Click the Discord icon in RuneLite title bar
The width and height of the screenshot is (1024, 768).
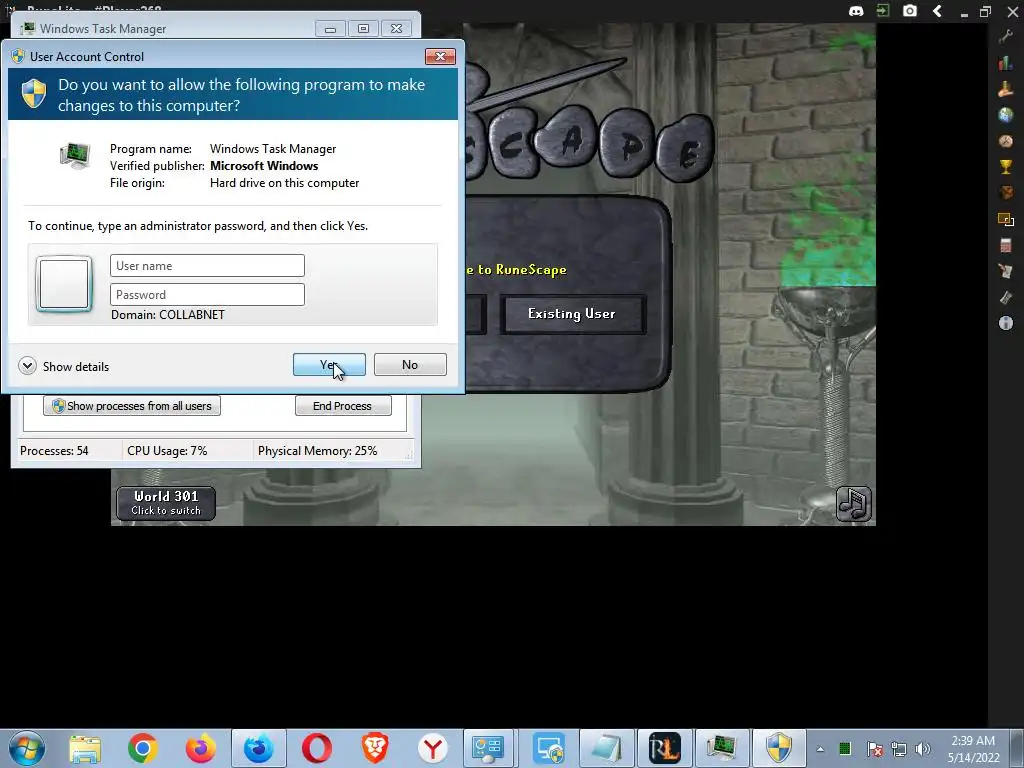tap(856, 11)
